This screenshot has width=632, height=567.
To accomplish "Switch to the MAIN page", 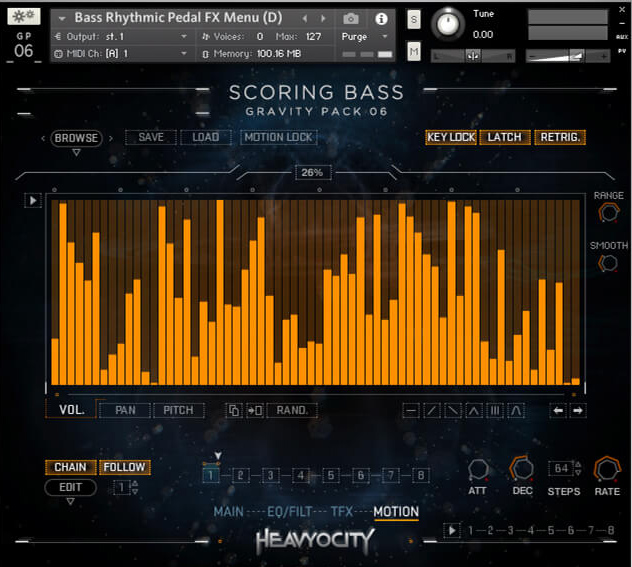I will coord(229,512).
